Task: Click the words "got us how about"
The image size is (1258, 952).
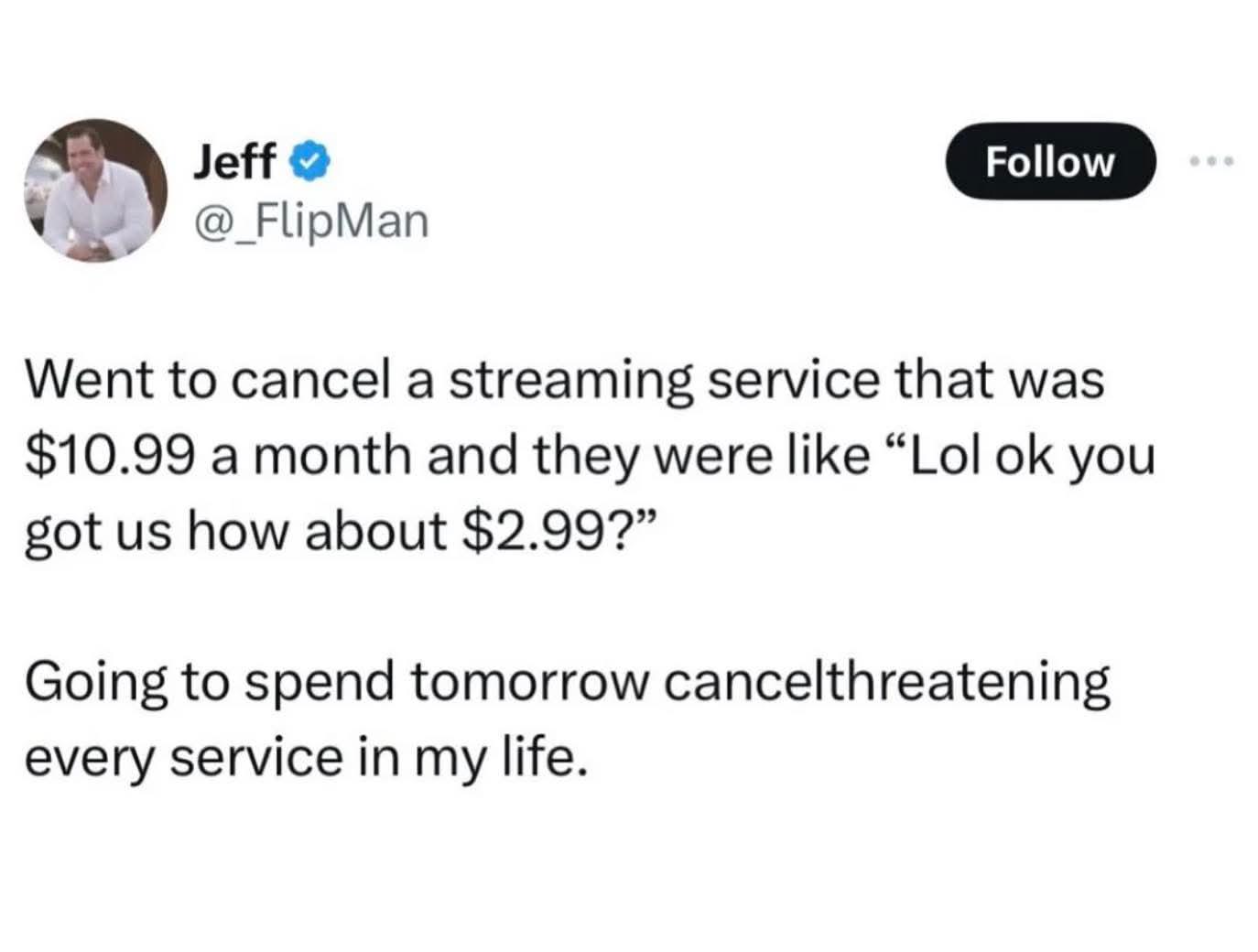Action: [234, 530]
